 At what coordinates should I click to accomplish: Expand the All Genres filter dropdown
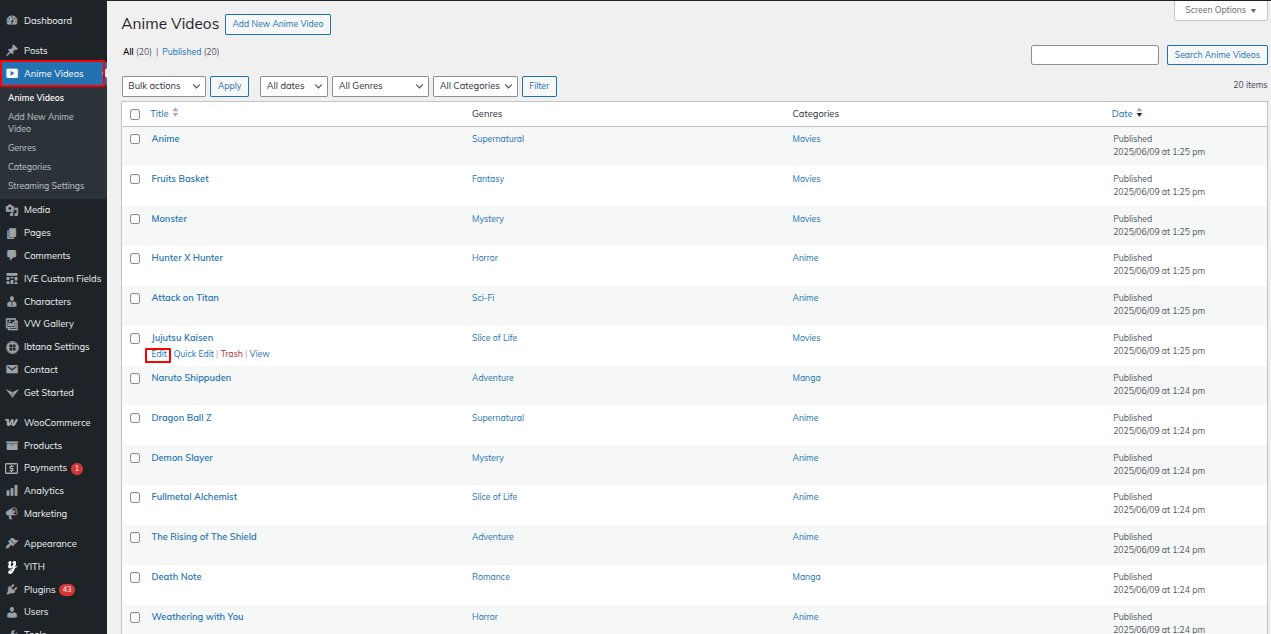click(380, 86)
